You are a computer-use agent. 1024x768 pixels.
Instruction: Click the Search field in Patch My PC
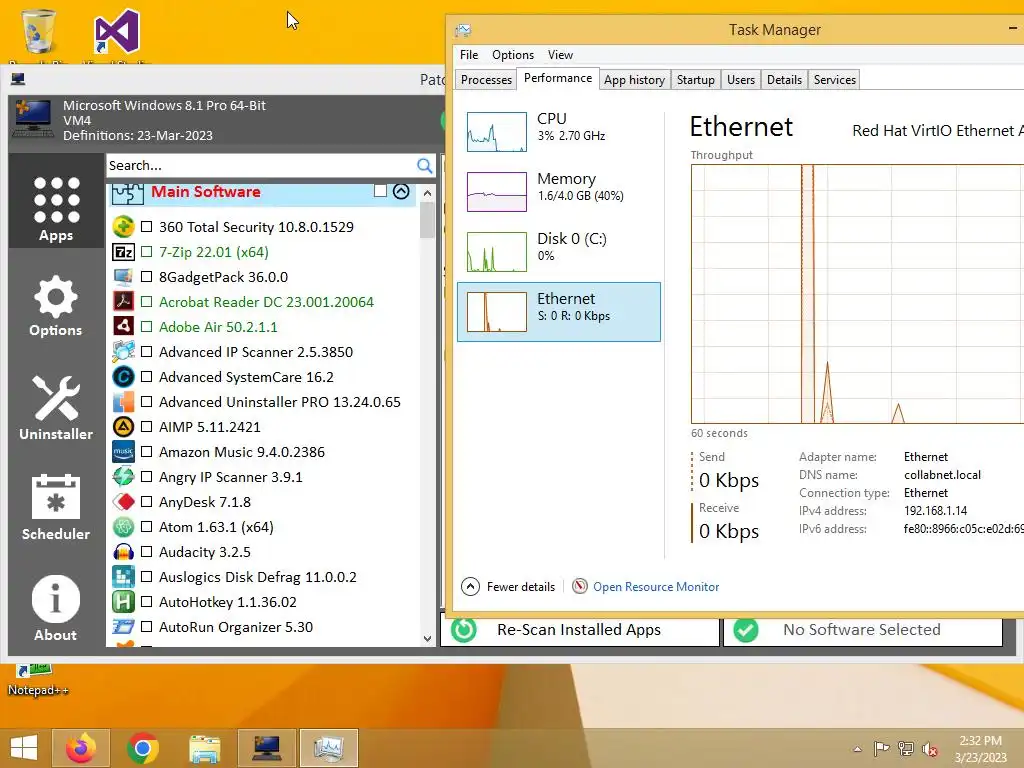click(261, 166)
